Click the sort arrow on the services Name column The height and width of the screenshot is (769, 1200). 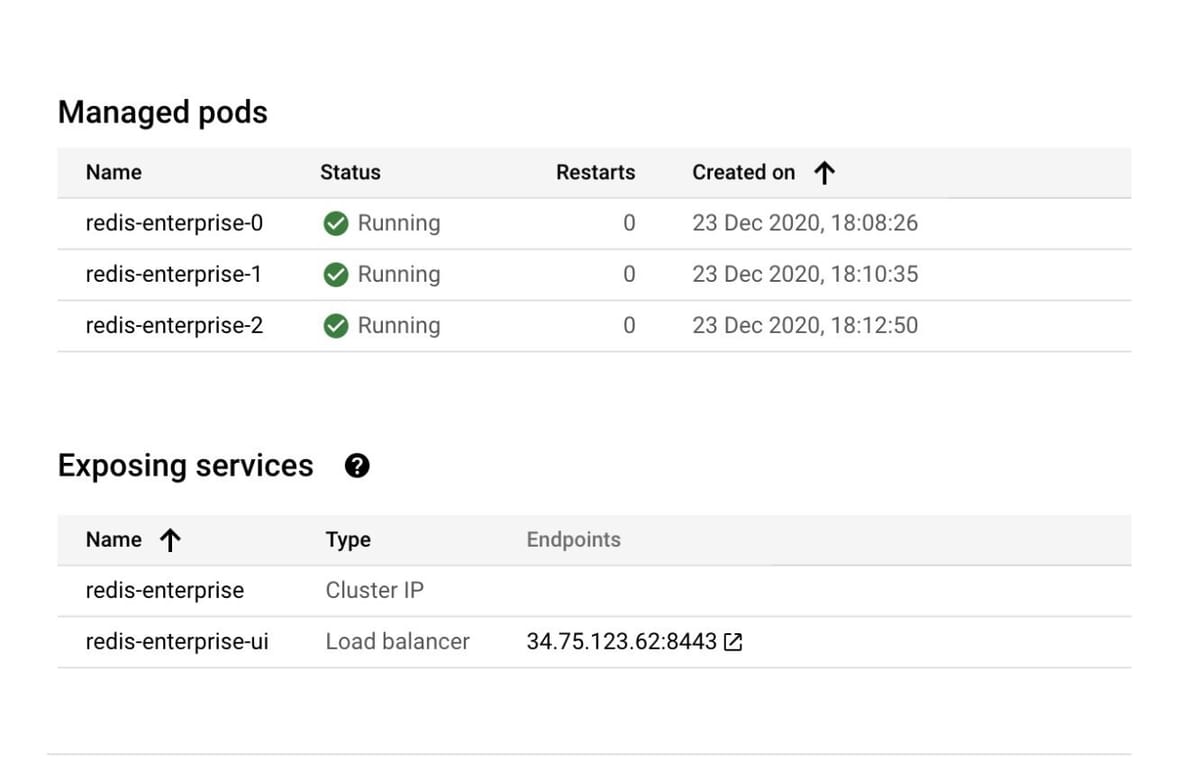coord(171,540)
